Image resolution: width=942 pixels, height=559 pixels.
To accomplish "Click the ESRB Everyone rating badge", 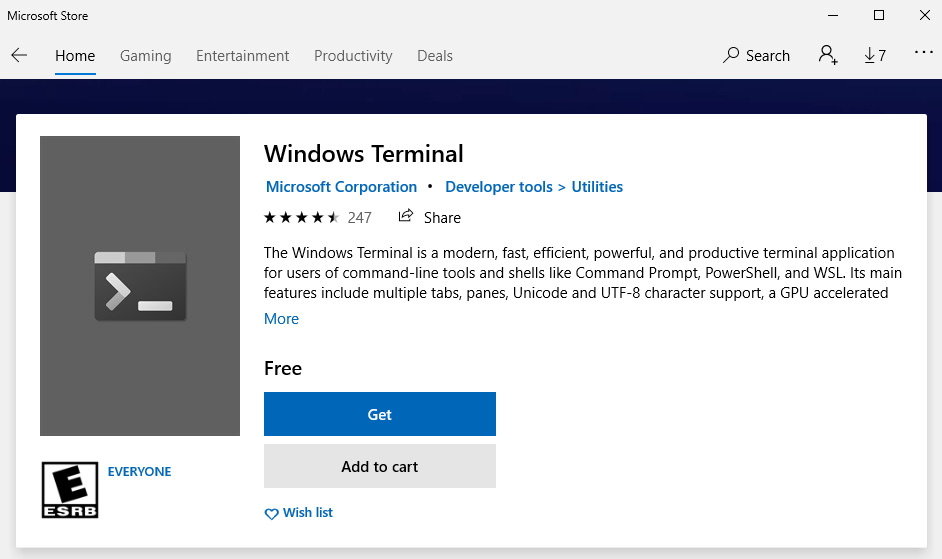I will pyautogui.click(x=70, y=490).
